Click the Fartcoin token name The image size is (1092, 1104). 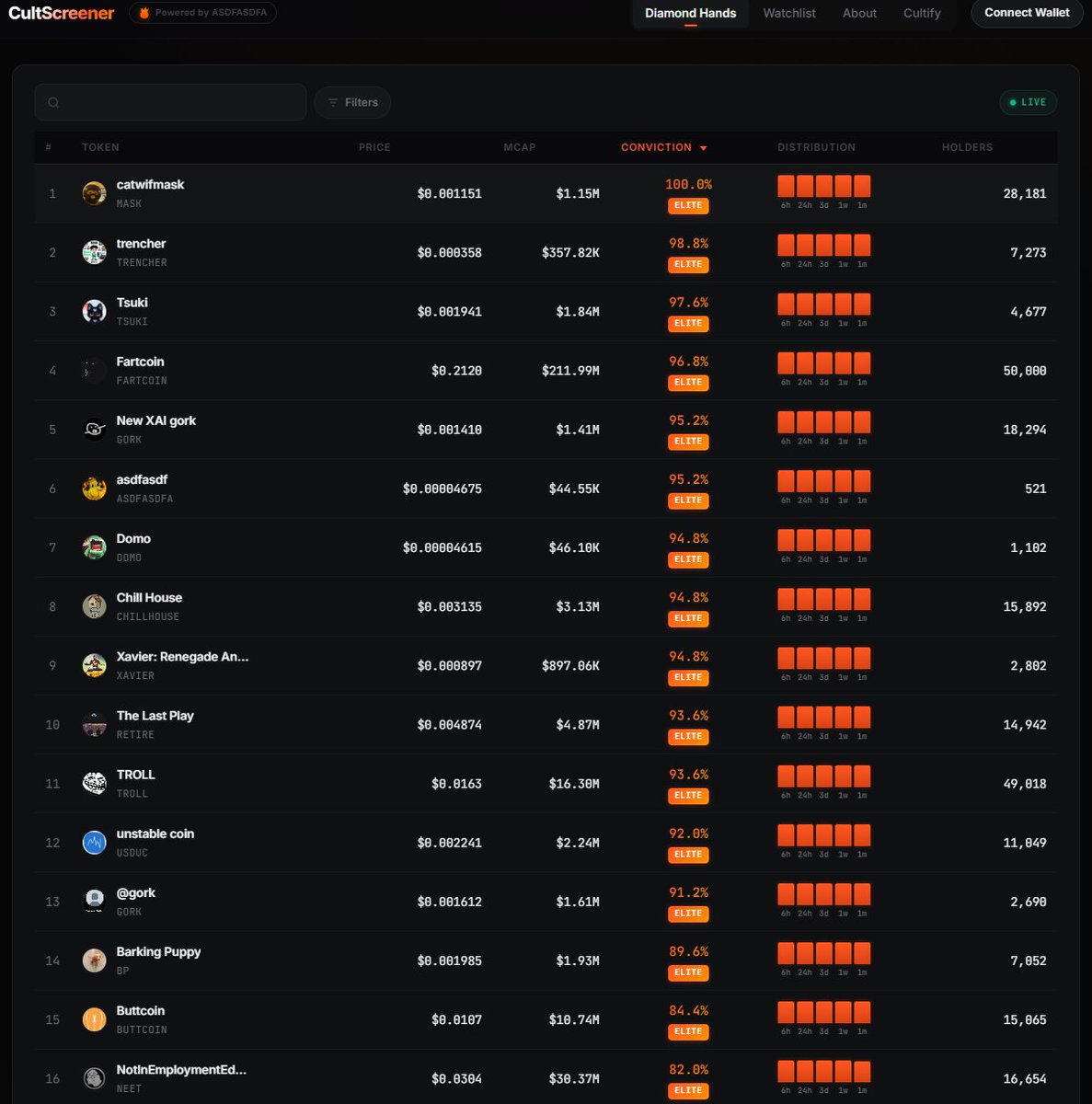(x=140, y=362)
